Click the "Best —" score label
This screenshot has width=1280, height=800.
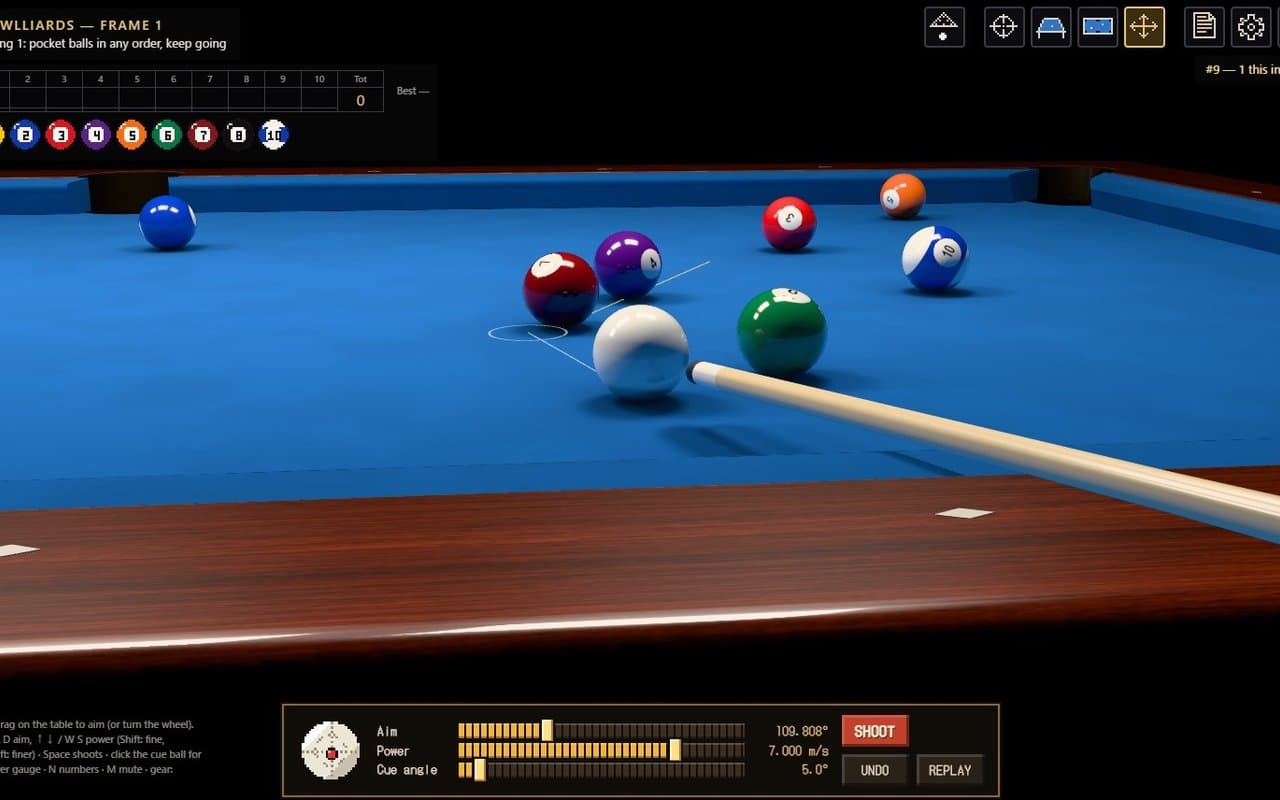point(413,91)
